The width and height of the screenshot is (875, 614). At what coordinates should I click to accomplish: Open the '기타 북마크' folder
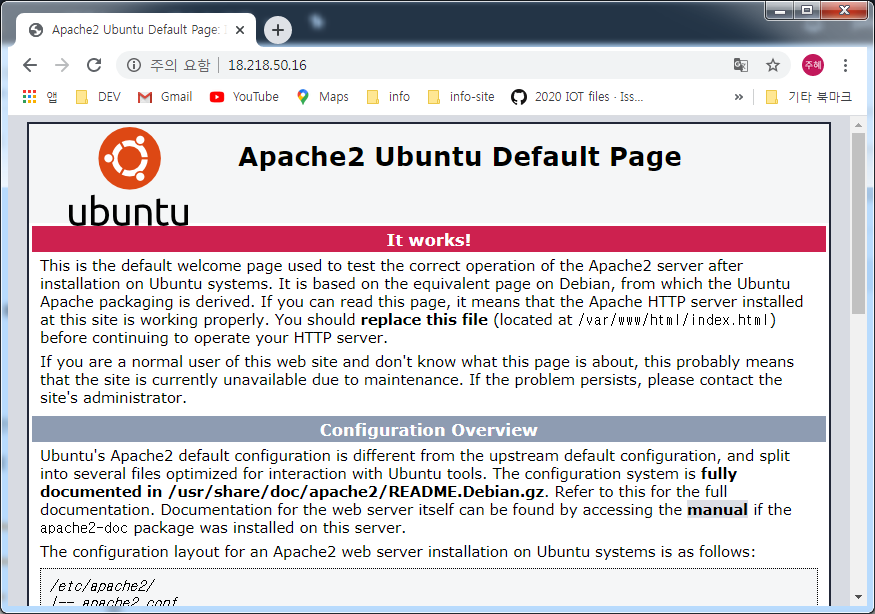[809, 97]
